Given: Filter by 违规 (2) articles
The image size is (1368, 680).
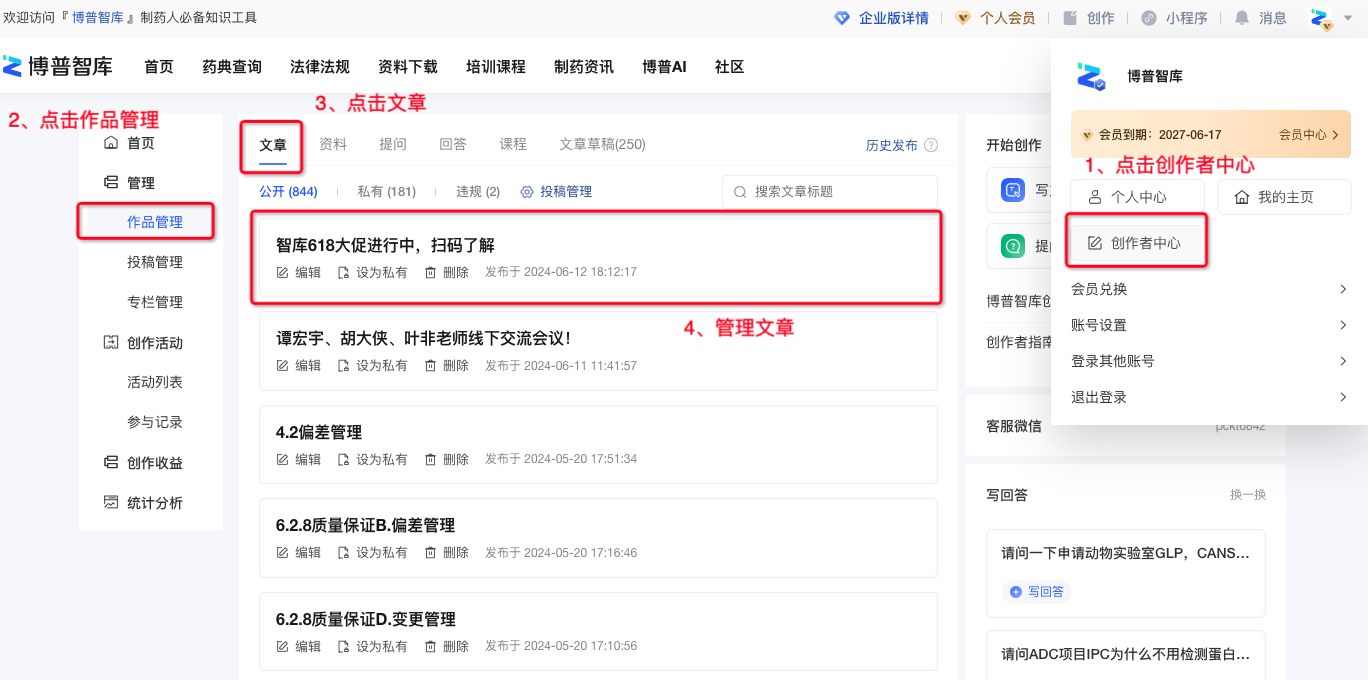Looking at the screenshot, I should point(478,192).
